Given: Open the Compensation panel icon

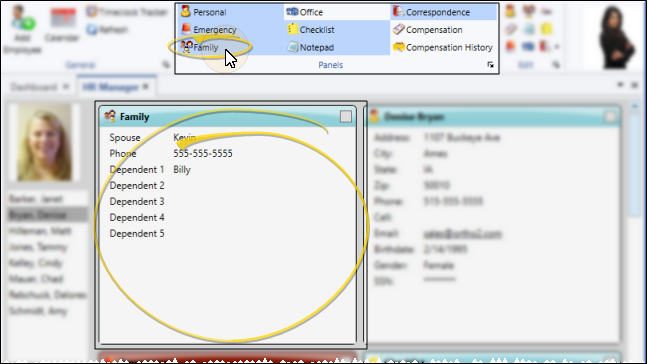Looking at the screenshot, I should click(x=398, y=29).
